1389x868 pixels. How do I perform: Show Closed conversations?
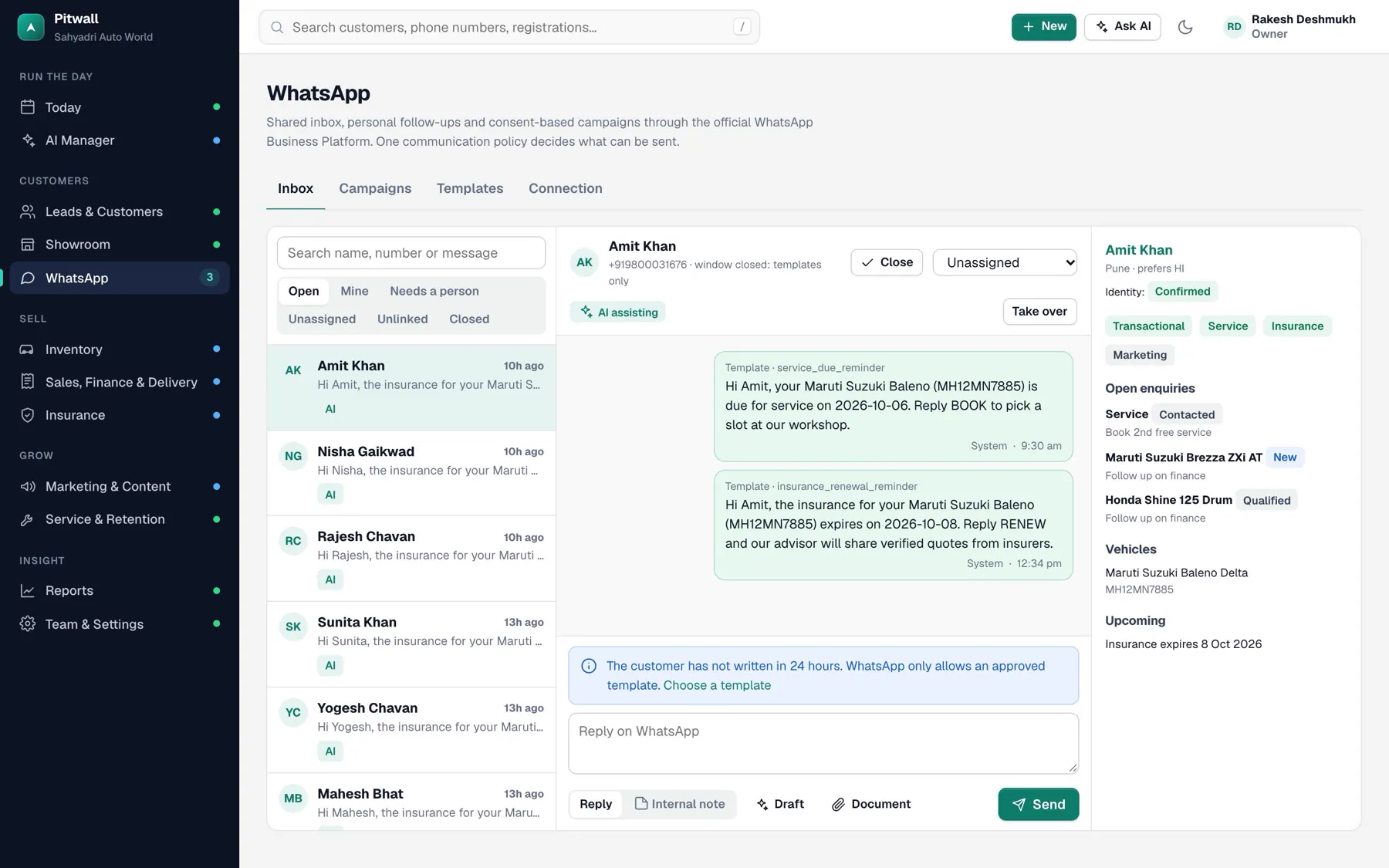pyautogui.click(x=469, y=319)
